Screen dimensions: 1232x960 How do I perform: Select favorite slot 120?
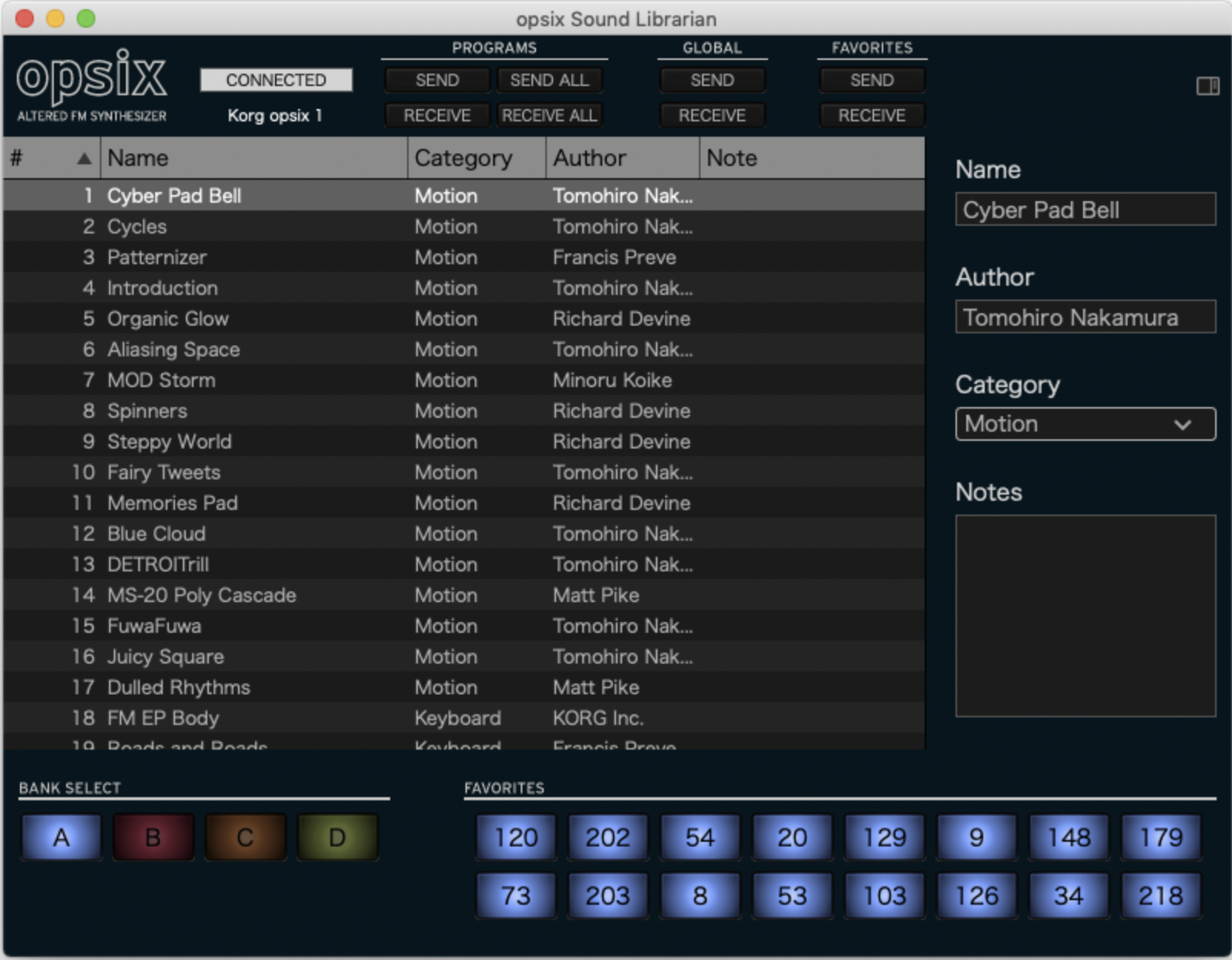pos(516,837)
